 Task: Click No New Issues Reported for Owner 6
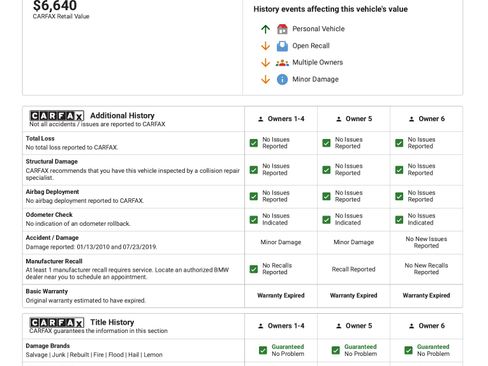(426, 242)
